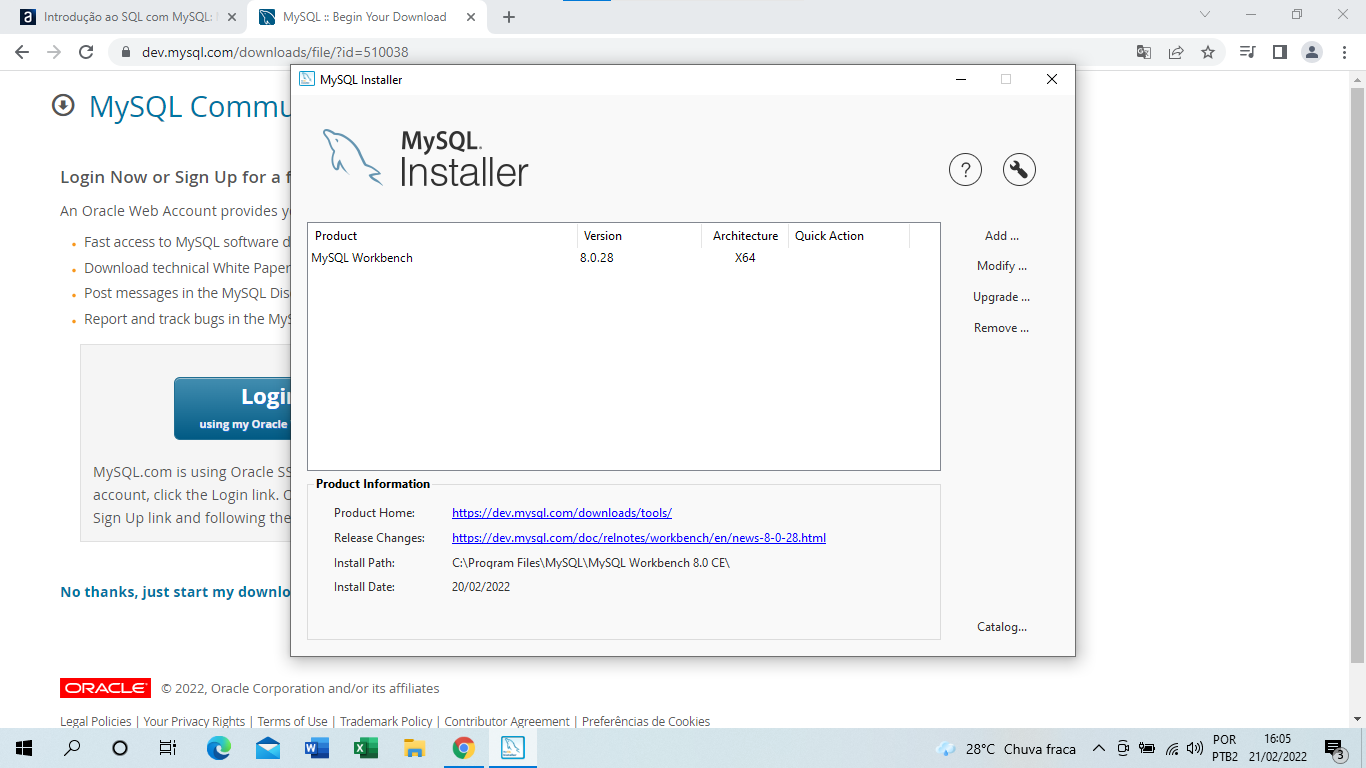Image resolution: width=1366 pixels, height=768 pixels.
Task: Open Excel from the taskbar
Action: tap(365, 748)
